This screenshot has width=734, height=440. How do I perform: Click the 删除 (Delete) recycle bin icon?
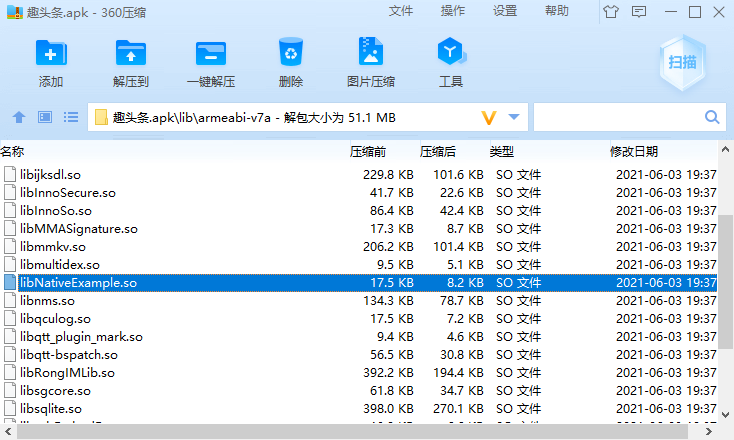291,52
